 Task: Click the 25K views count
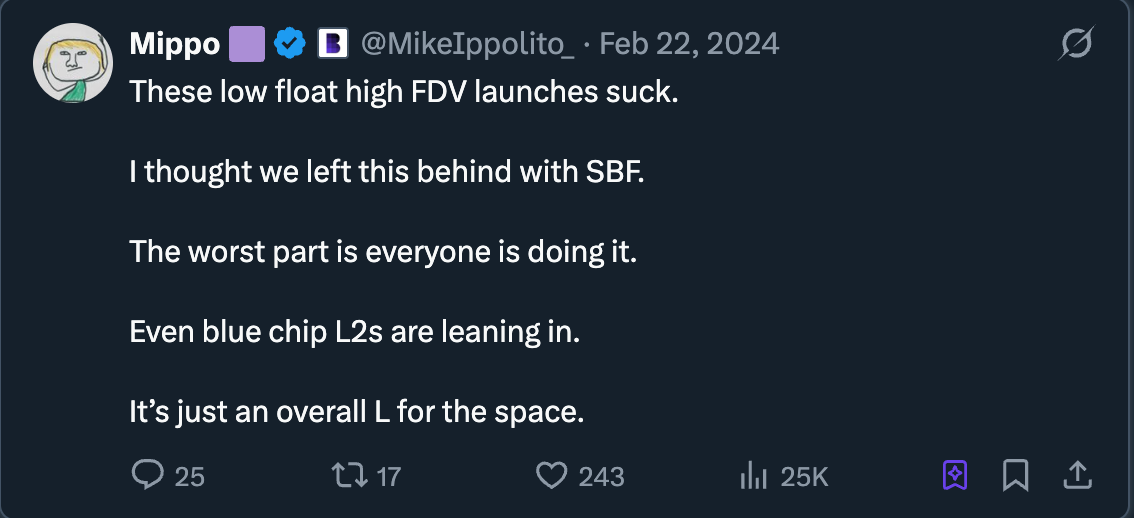(x=804, y=477)
